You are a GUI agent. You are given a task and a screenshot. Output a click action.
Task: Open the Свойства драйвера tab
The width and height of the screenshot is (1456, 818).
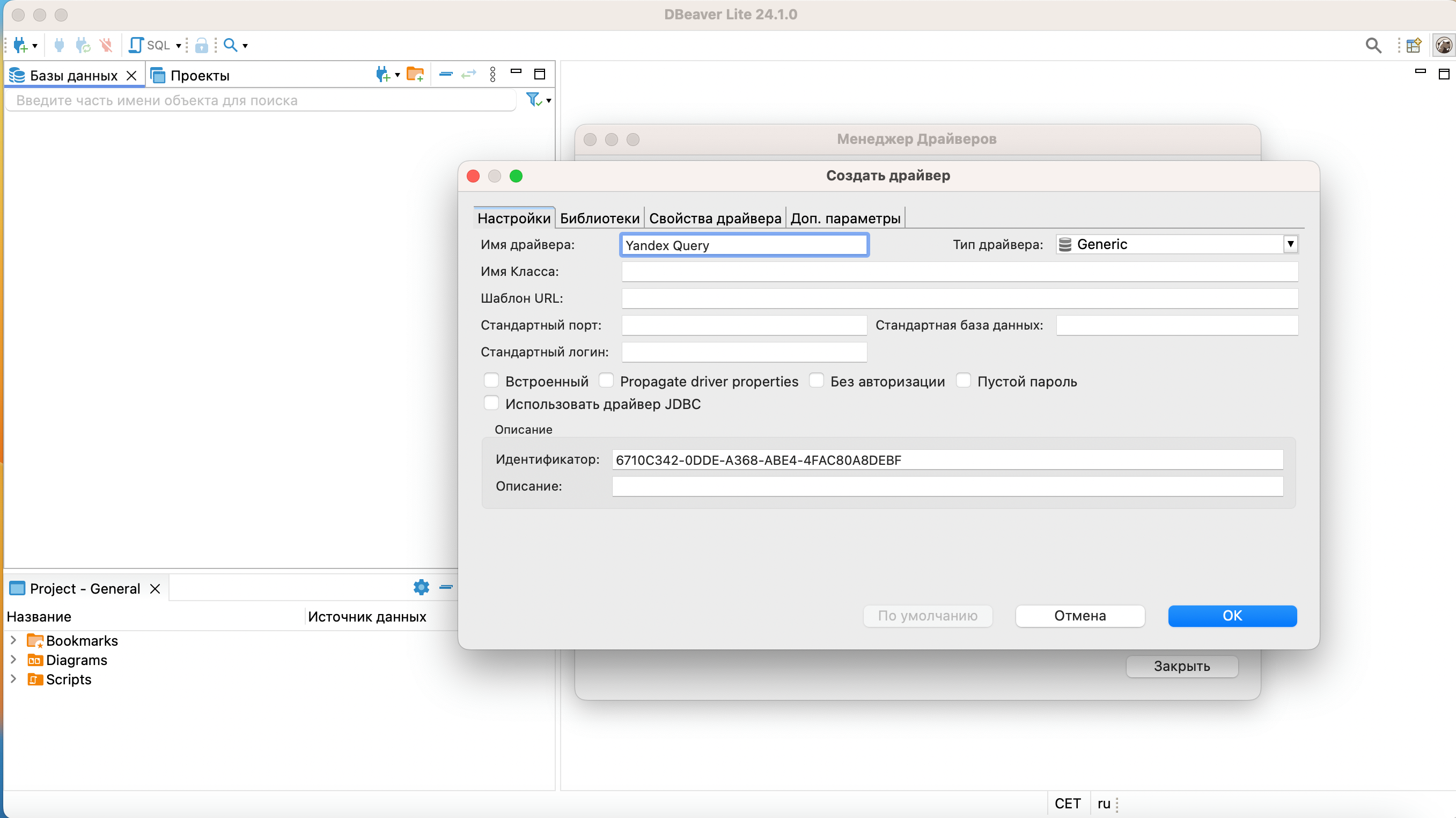(x=715, y=218)
